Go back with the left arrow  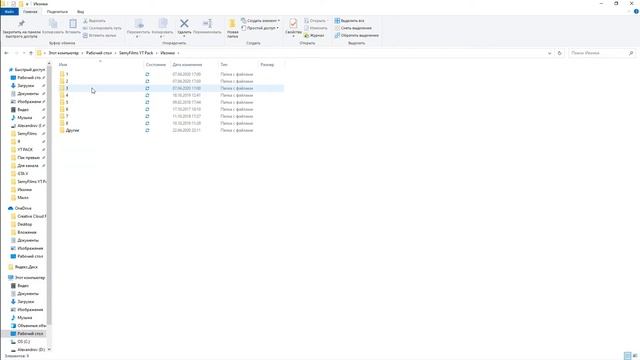point(6,53)
